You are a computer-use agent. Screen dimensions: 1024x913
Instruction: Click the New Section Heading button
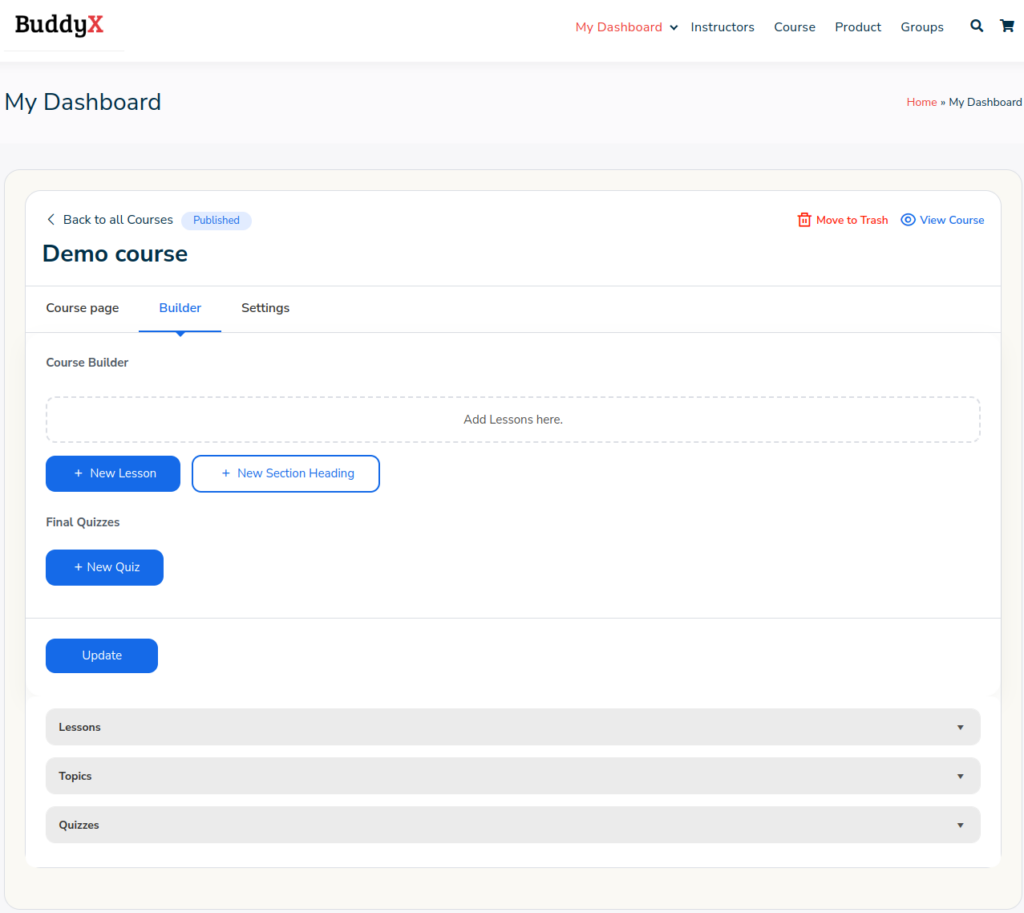(x=285, y=473)
